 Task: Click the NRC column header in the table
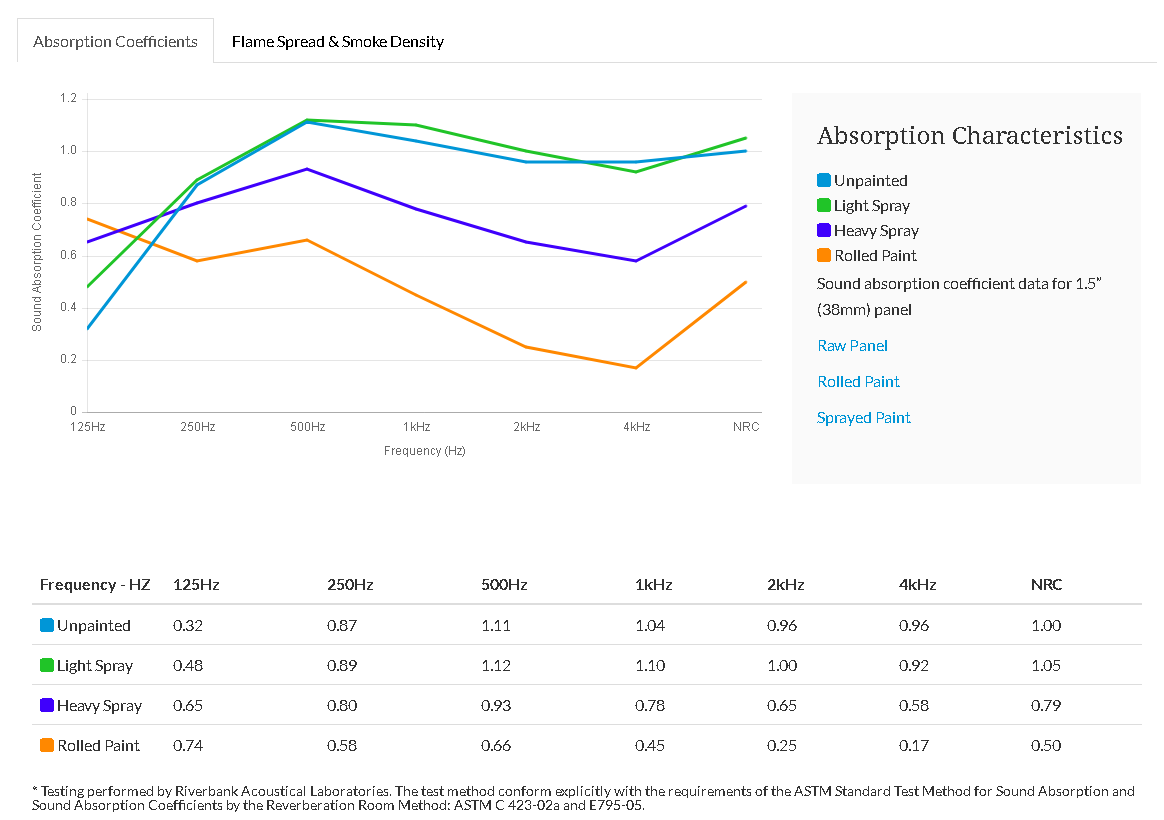click(x=1046, y=585)
